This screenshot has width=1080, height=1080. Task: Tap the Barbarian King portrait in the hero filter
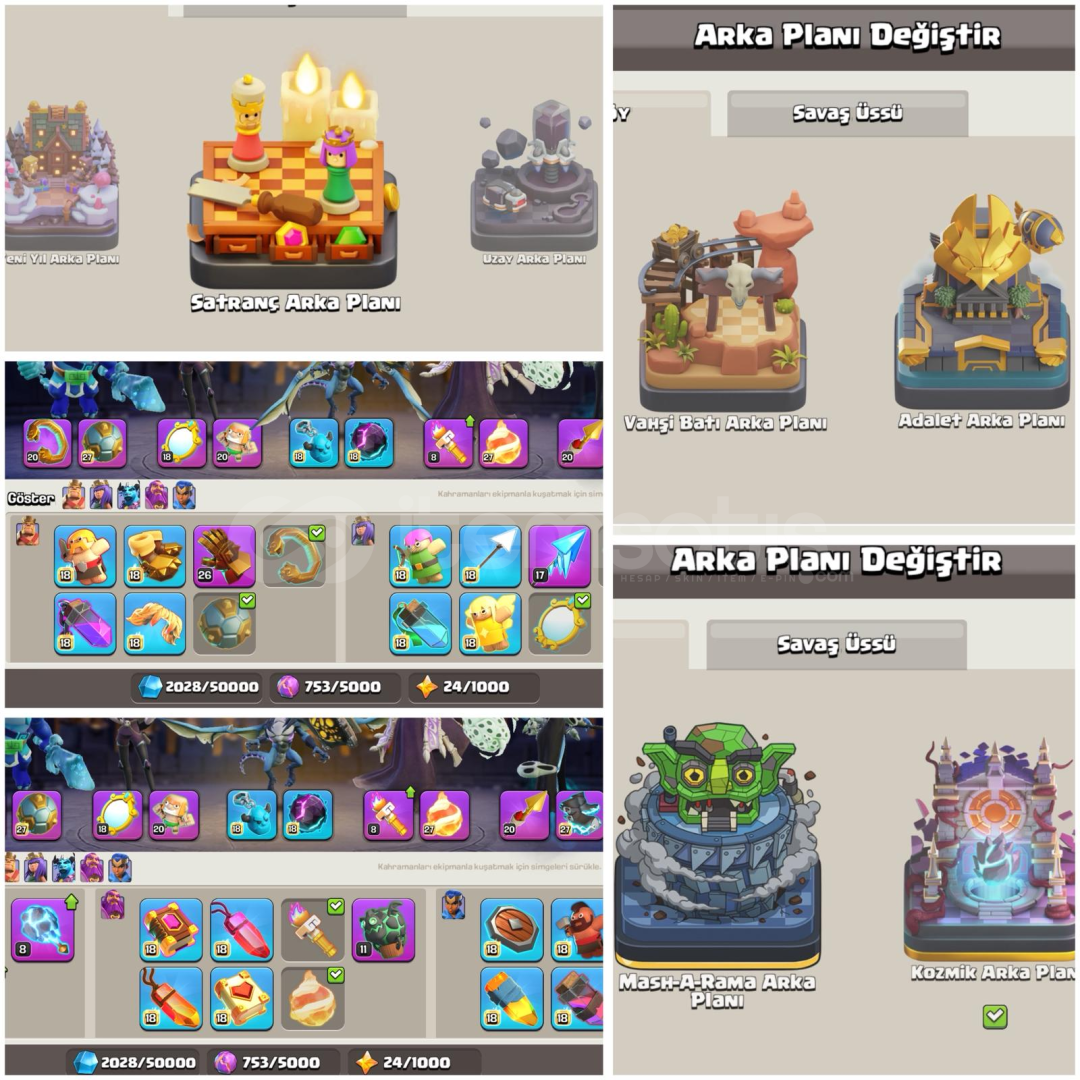pyautogui.click(x=74, y=495)
